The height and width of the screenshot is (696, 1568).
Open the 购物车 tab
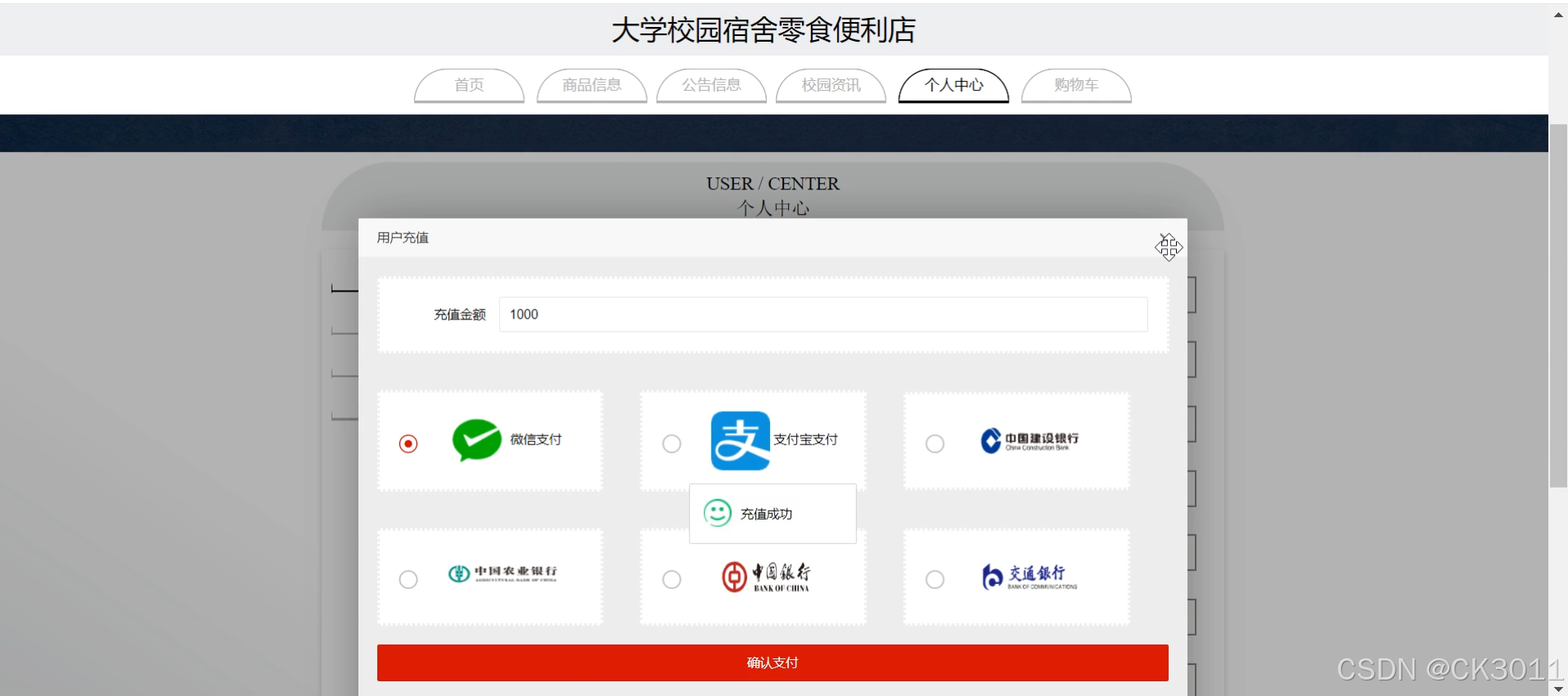coord(1076,85)
